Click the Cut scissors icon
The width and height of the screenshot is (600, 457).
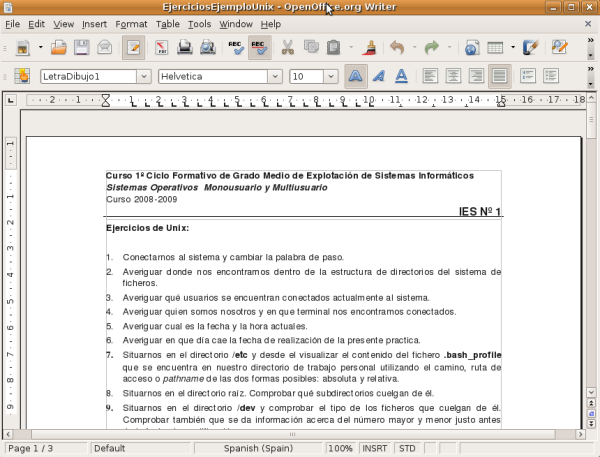pos(288,47)
